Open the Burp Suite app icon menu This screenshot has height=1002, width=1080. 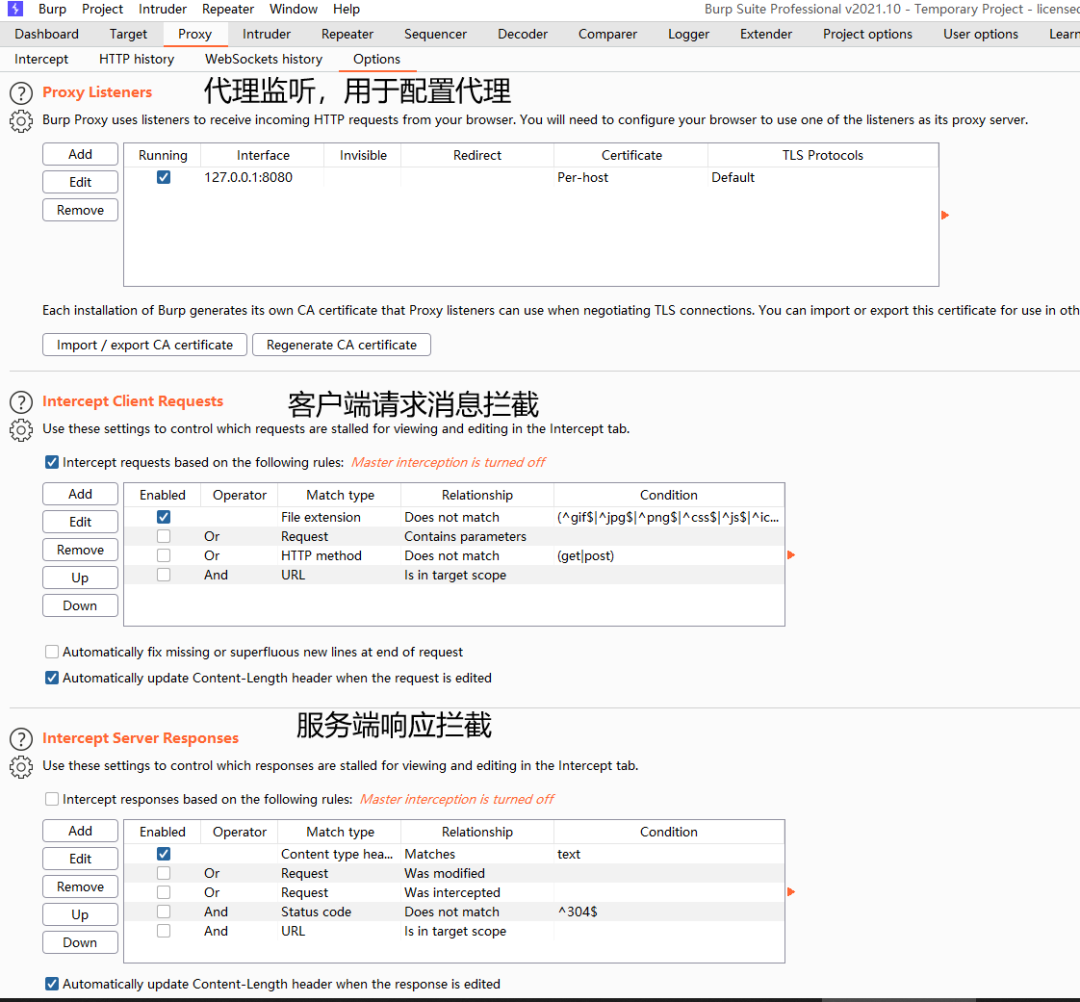(14, 9)
